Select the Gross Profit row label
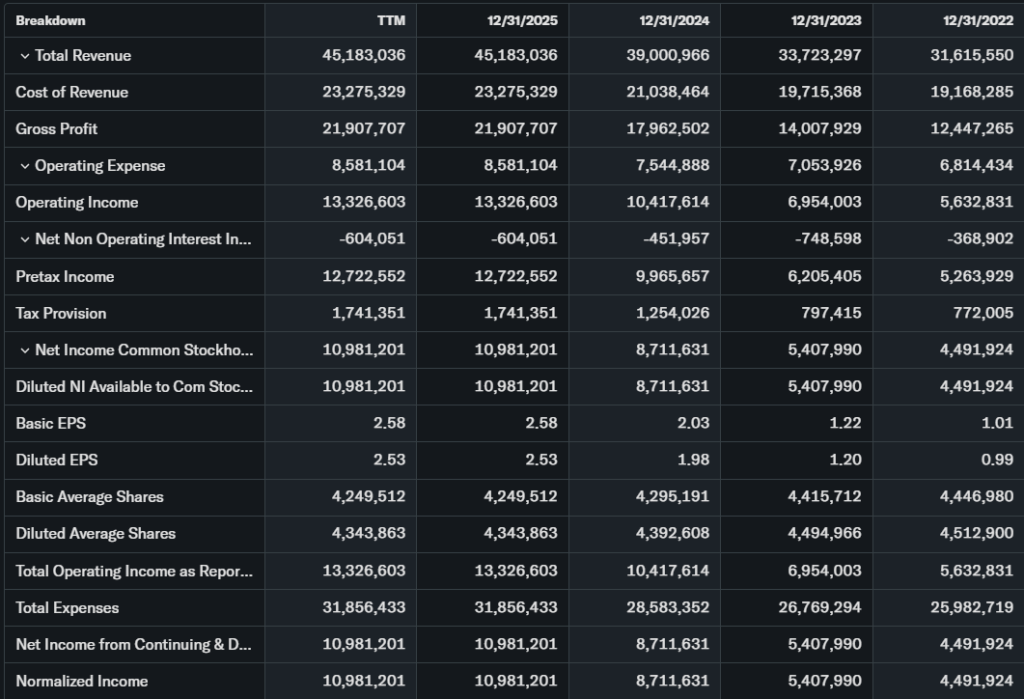 click(57, 129)
